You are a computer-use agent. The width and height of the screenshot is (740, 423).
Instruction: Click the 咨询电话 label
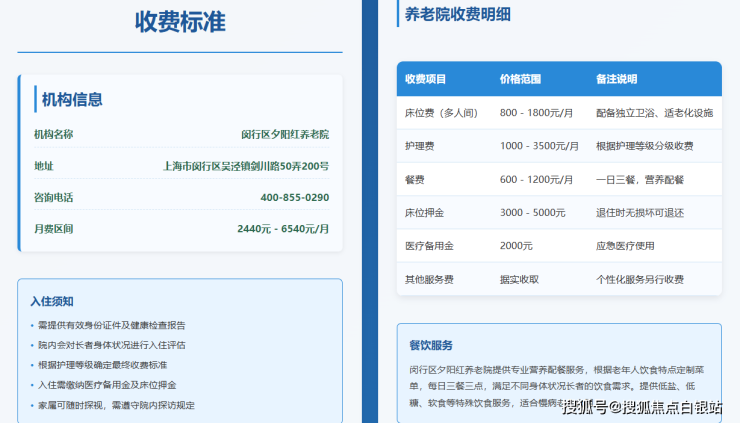click(x=53, y=197)
